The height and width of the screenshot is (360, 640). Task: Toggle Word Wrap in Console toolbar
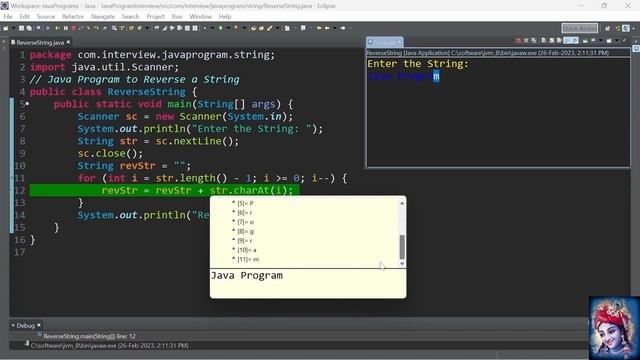[559, 40]
